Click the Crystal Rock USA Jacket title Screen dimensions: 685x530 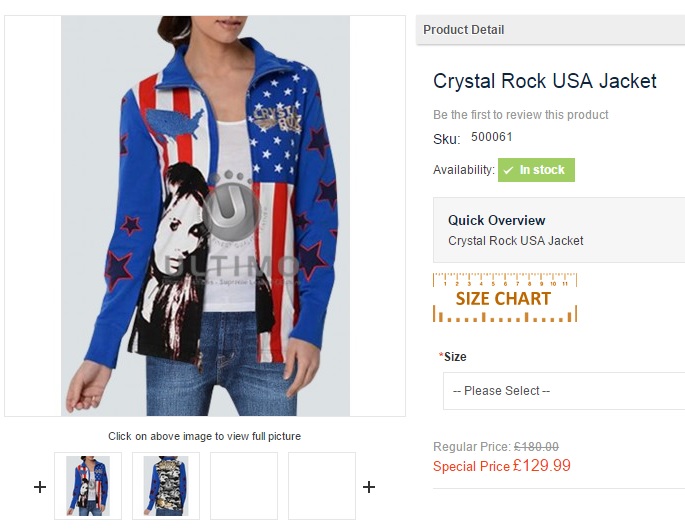545,81
